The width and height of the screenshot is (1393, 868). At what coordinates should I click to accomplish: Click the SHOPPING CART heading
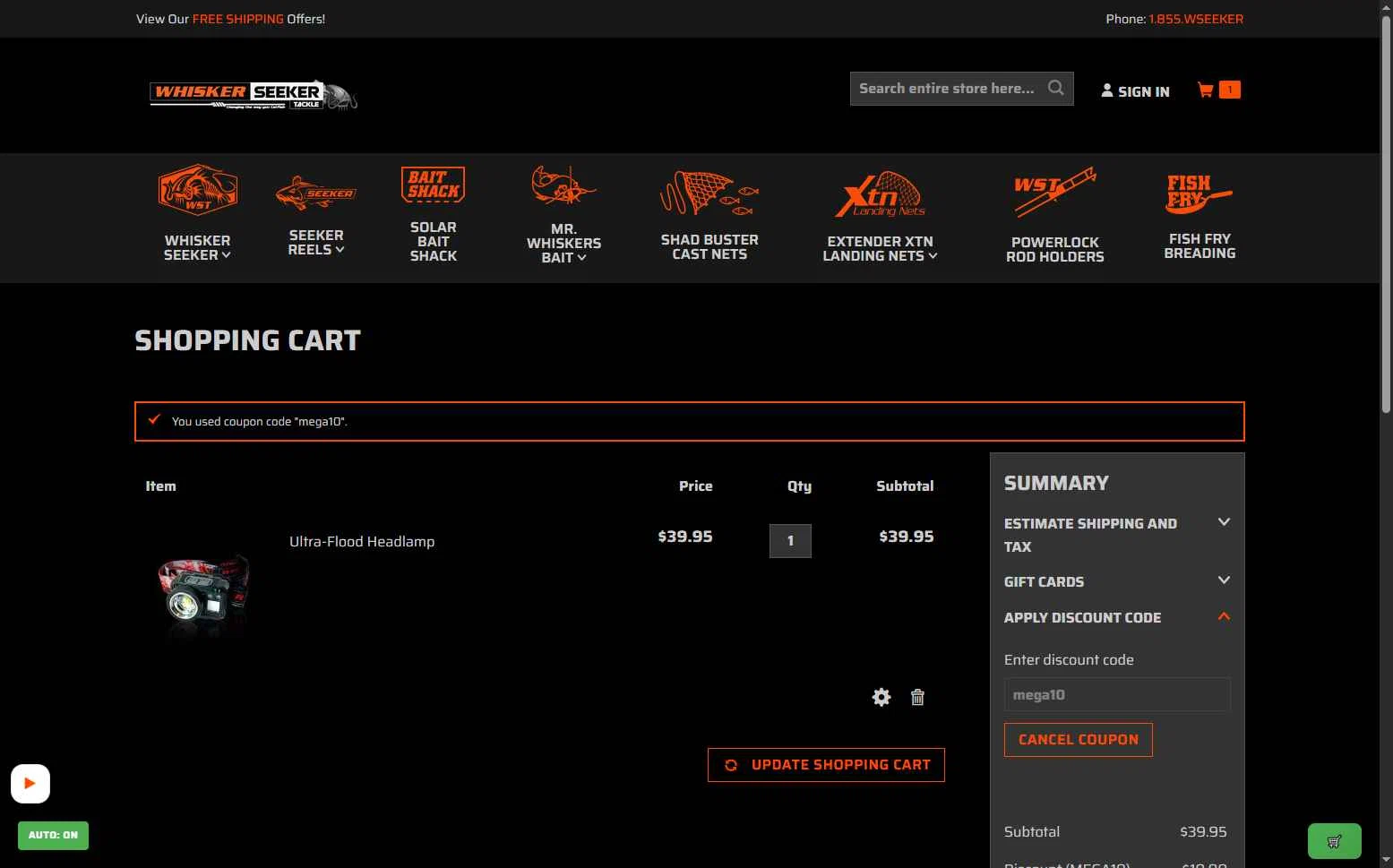(247, 340)
